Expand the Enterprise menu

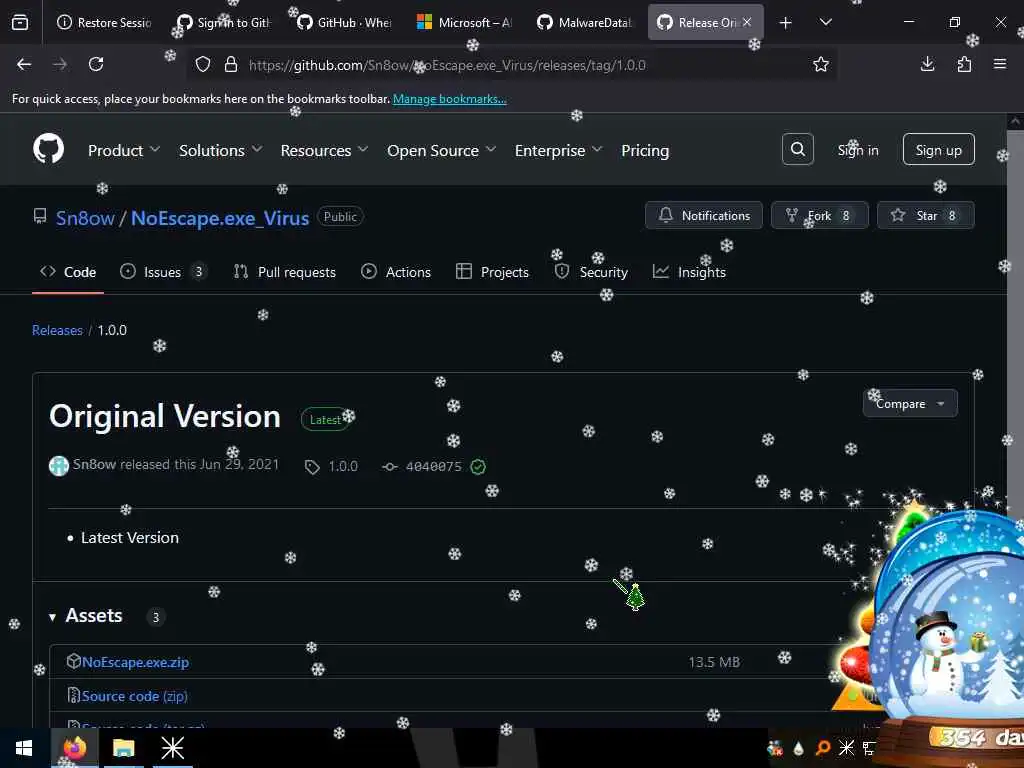coord(558,150)
